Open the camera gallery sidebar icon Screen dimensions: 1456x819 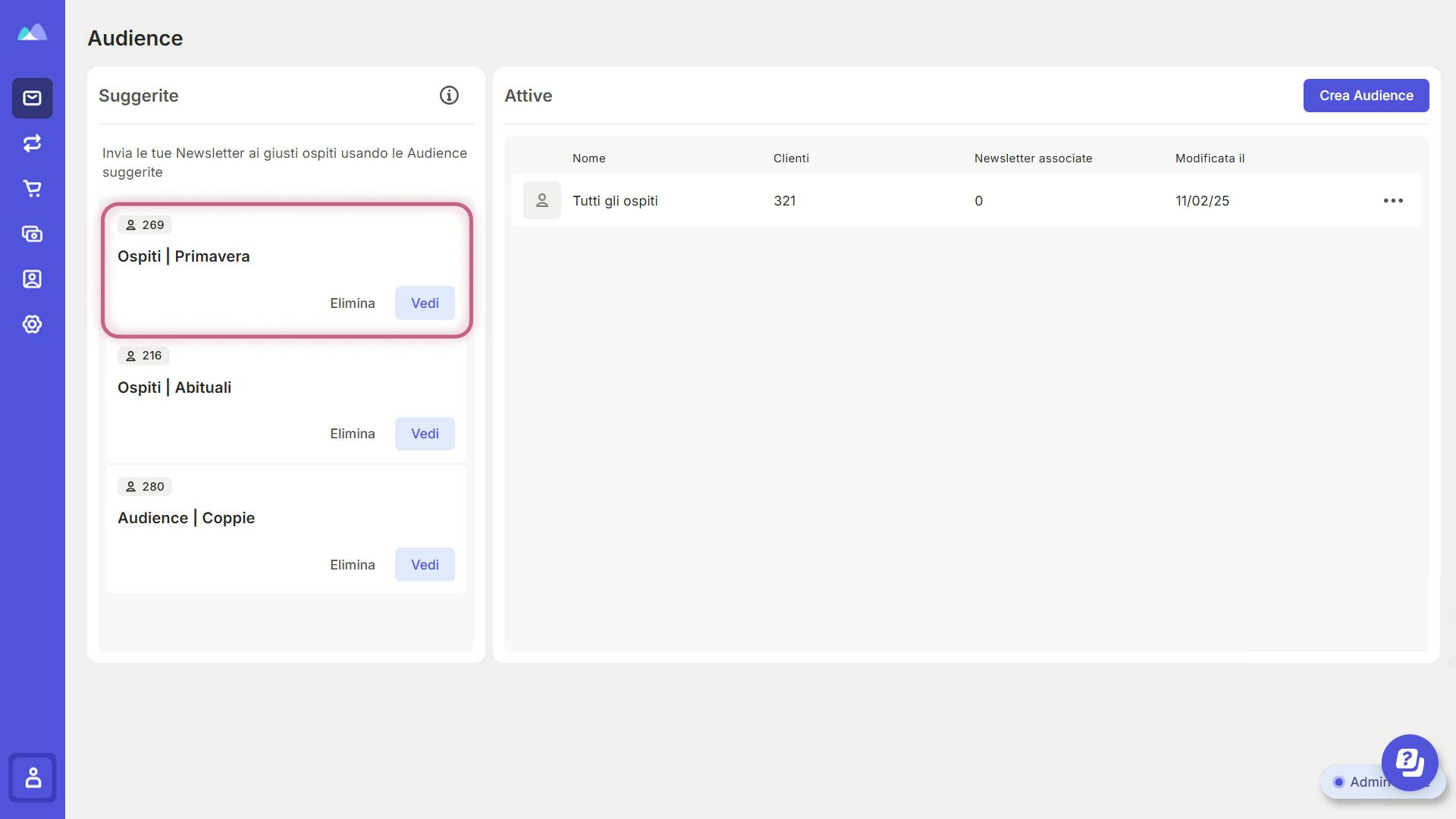tap(32, 234)
